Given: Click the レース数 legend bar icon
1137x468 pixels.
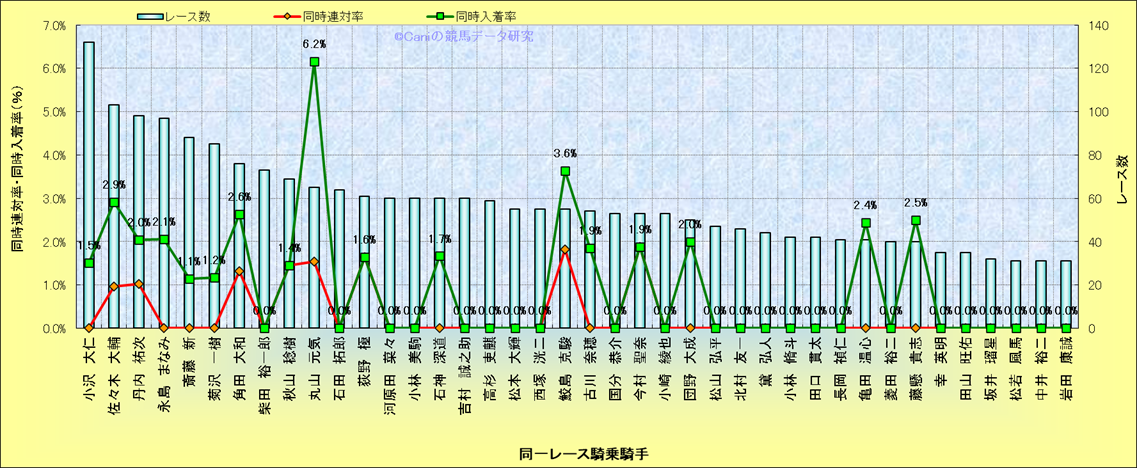Looking at the screenshot, I should [159, 17].
